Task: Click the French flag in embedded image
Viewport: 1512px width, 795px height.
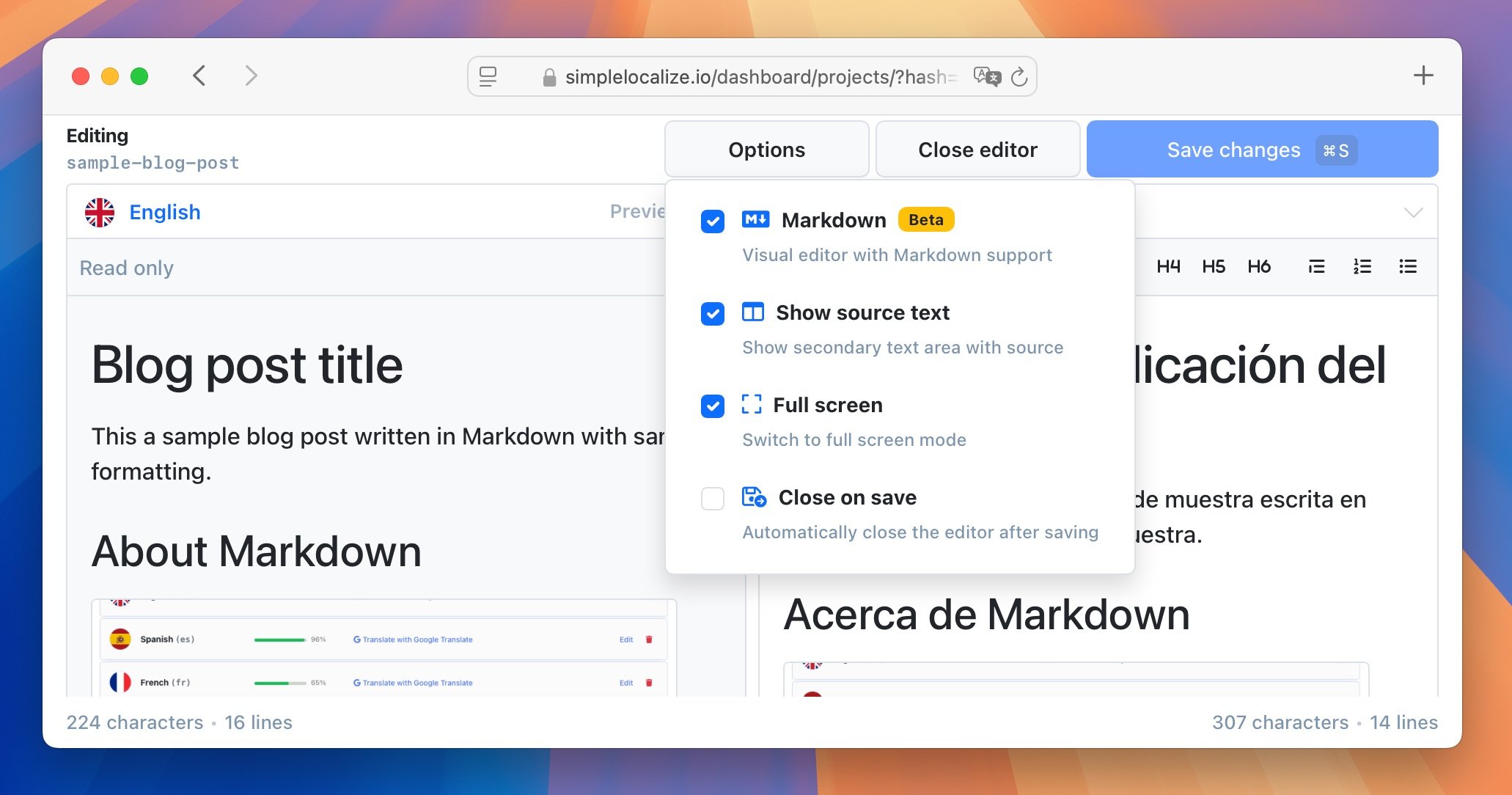Action: [x=120, y=682]
